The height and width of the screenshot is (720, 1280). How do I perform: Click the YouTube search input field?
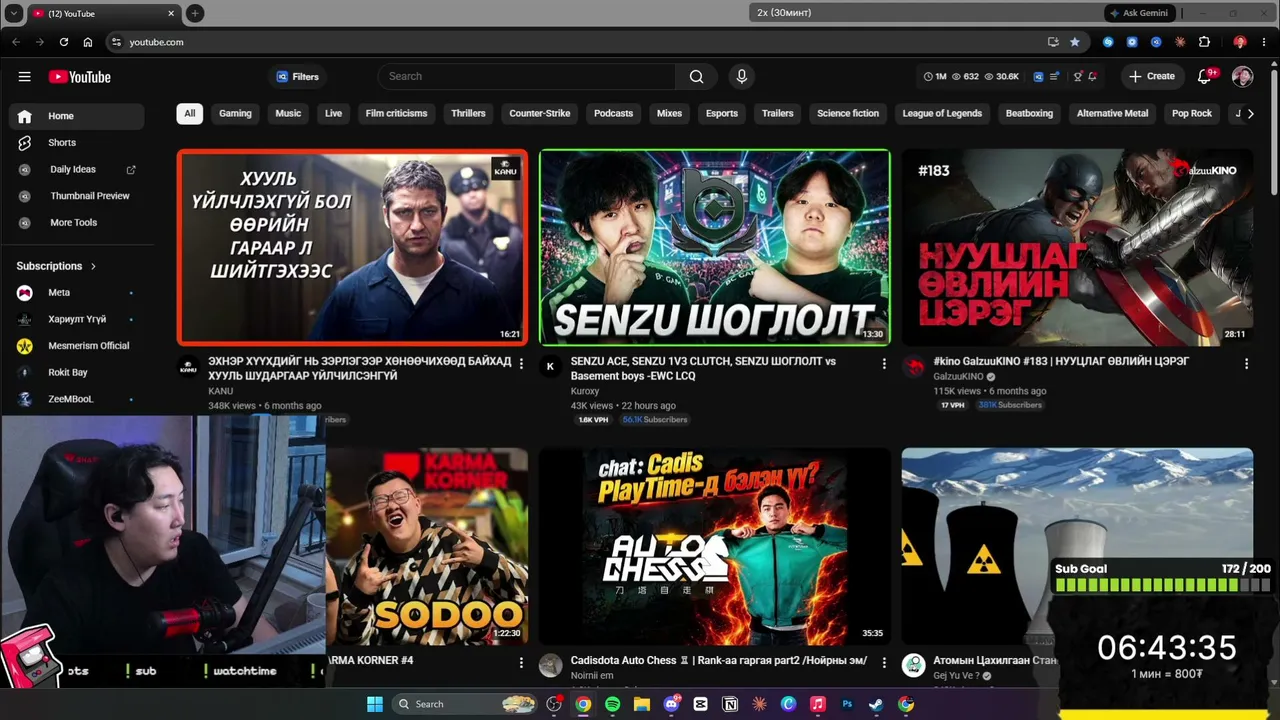(x=527, y=77)
